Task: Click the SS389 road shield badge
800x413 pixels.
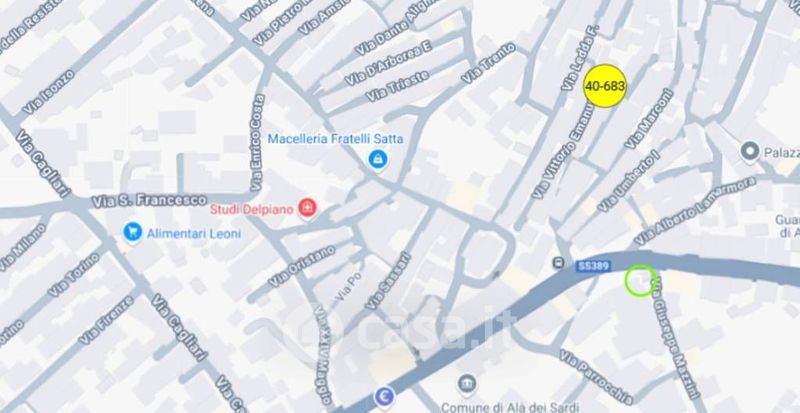Action: coord(593,266)
